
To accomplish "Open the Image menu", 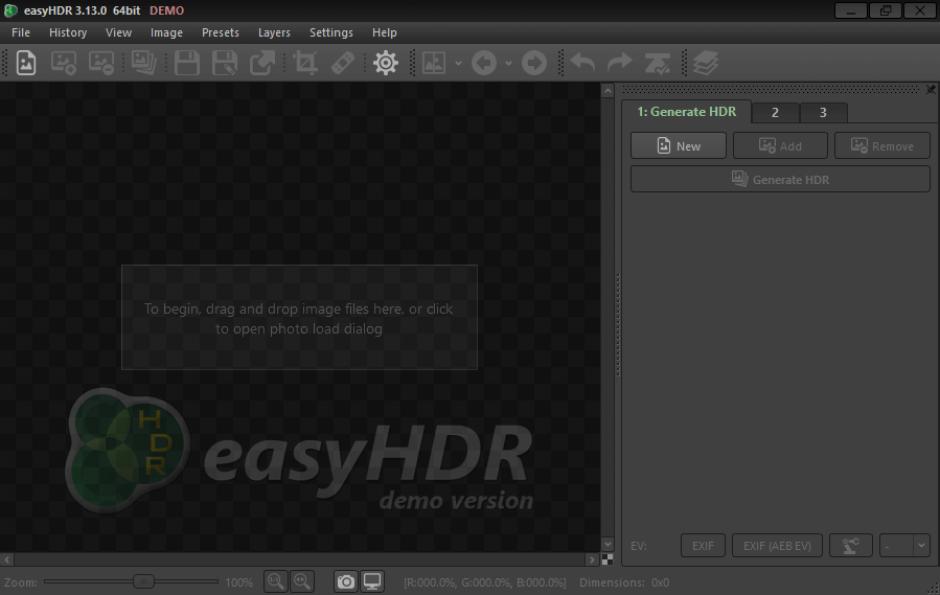I will [x=167, y=32].
